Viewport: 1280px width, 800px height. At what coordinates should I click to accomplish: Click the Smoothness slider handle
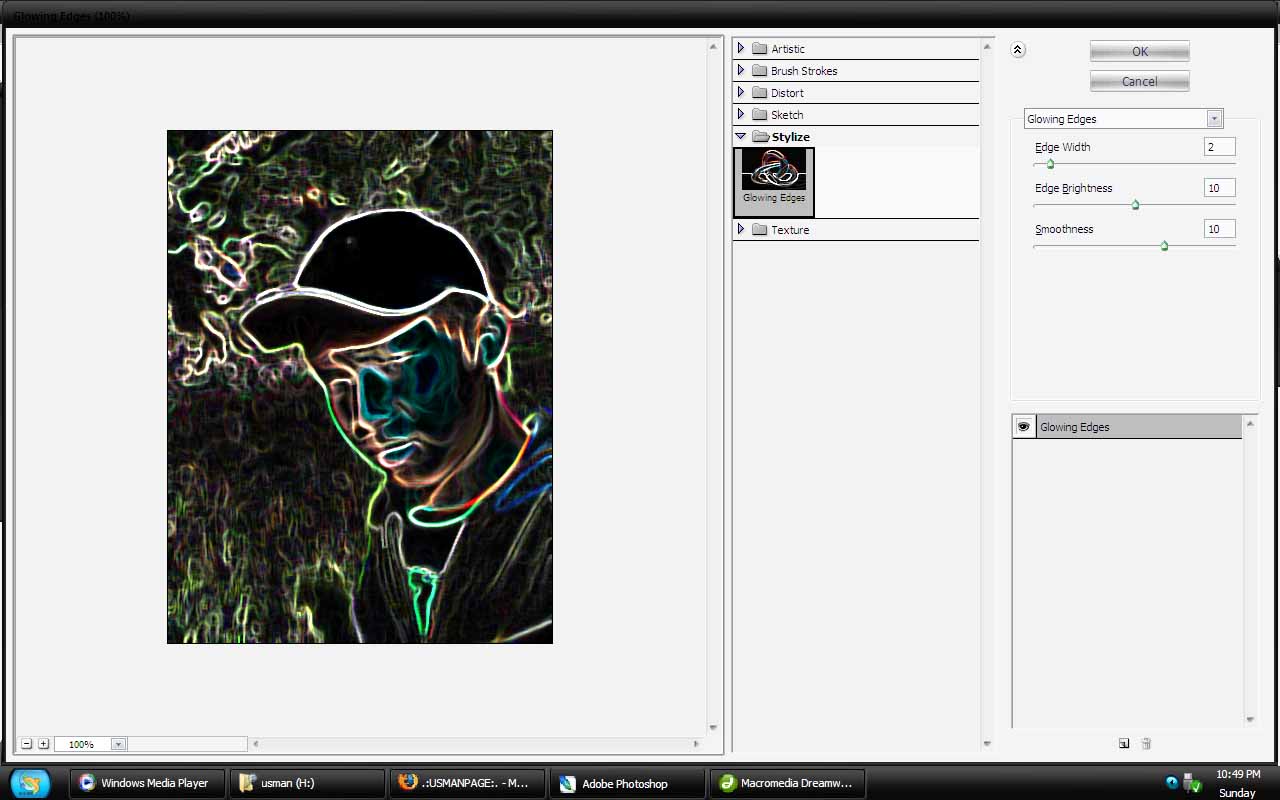(1164, 246)
